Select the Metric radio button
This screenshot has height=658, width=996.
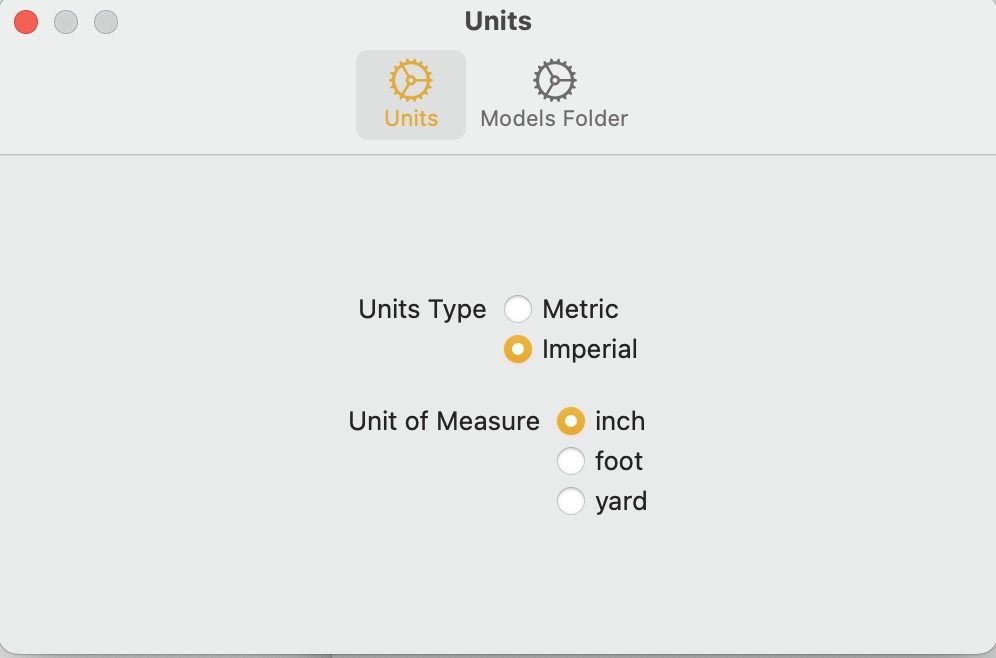[x=518, y=309]
